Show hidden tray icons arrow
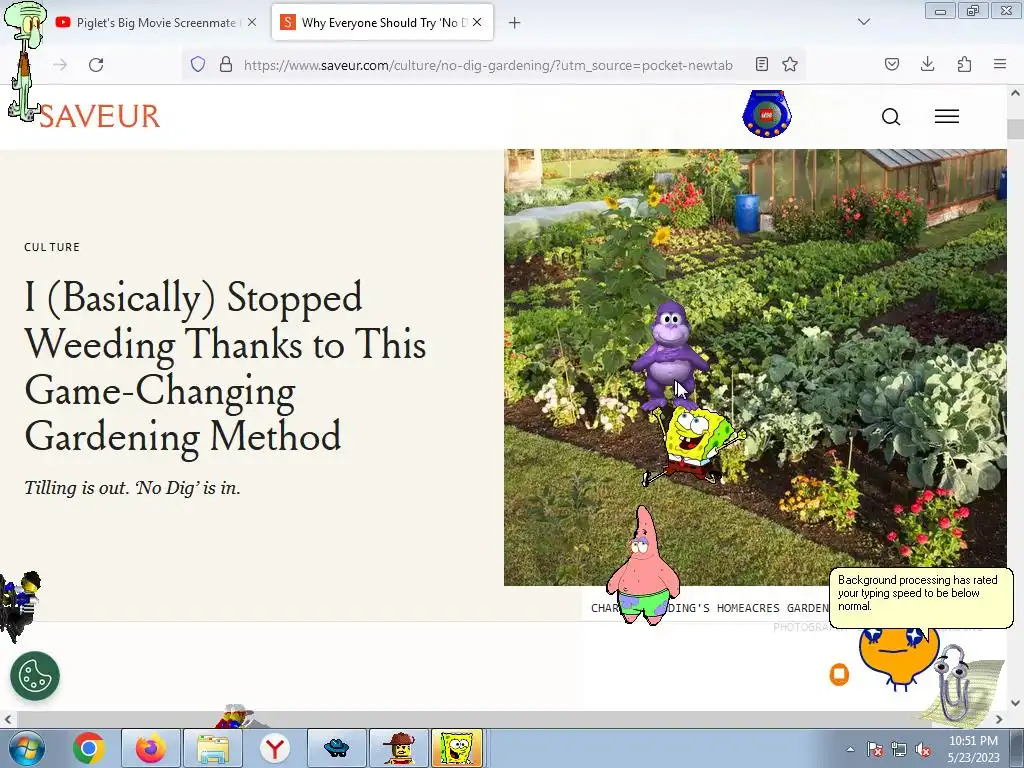Viewport: 1024px width, 768px height. pyautogui.click(x=850, y=749)
